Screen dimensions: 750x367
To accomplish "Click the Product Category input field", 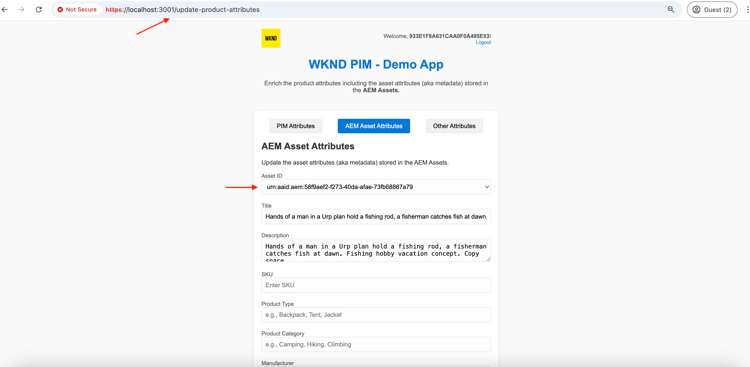I will 376,345.
